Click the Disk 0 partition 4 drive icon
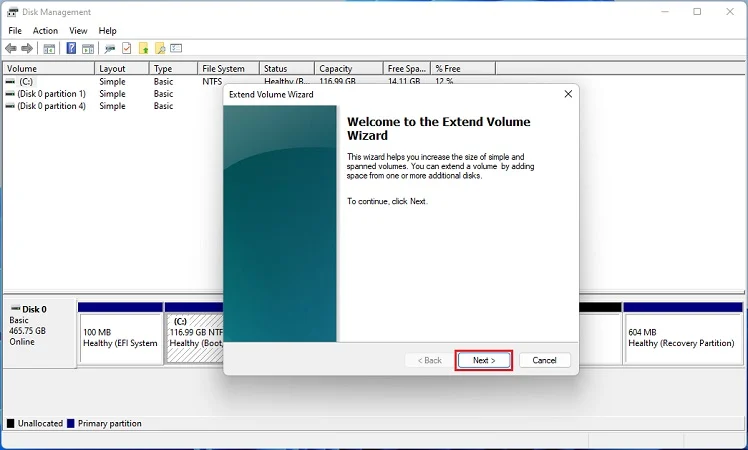748x450 pixels. pyautogui.click(x=10, y=106)
